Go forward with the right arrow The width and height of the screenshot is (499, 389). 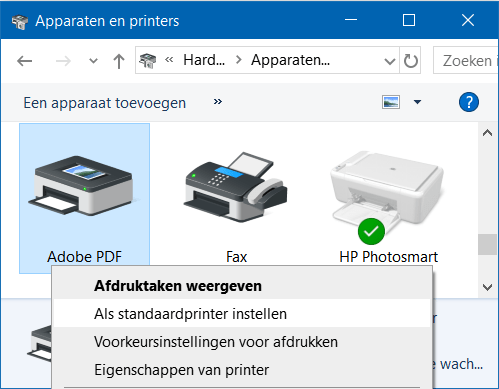[x=63, y=61]
